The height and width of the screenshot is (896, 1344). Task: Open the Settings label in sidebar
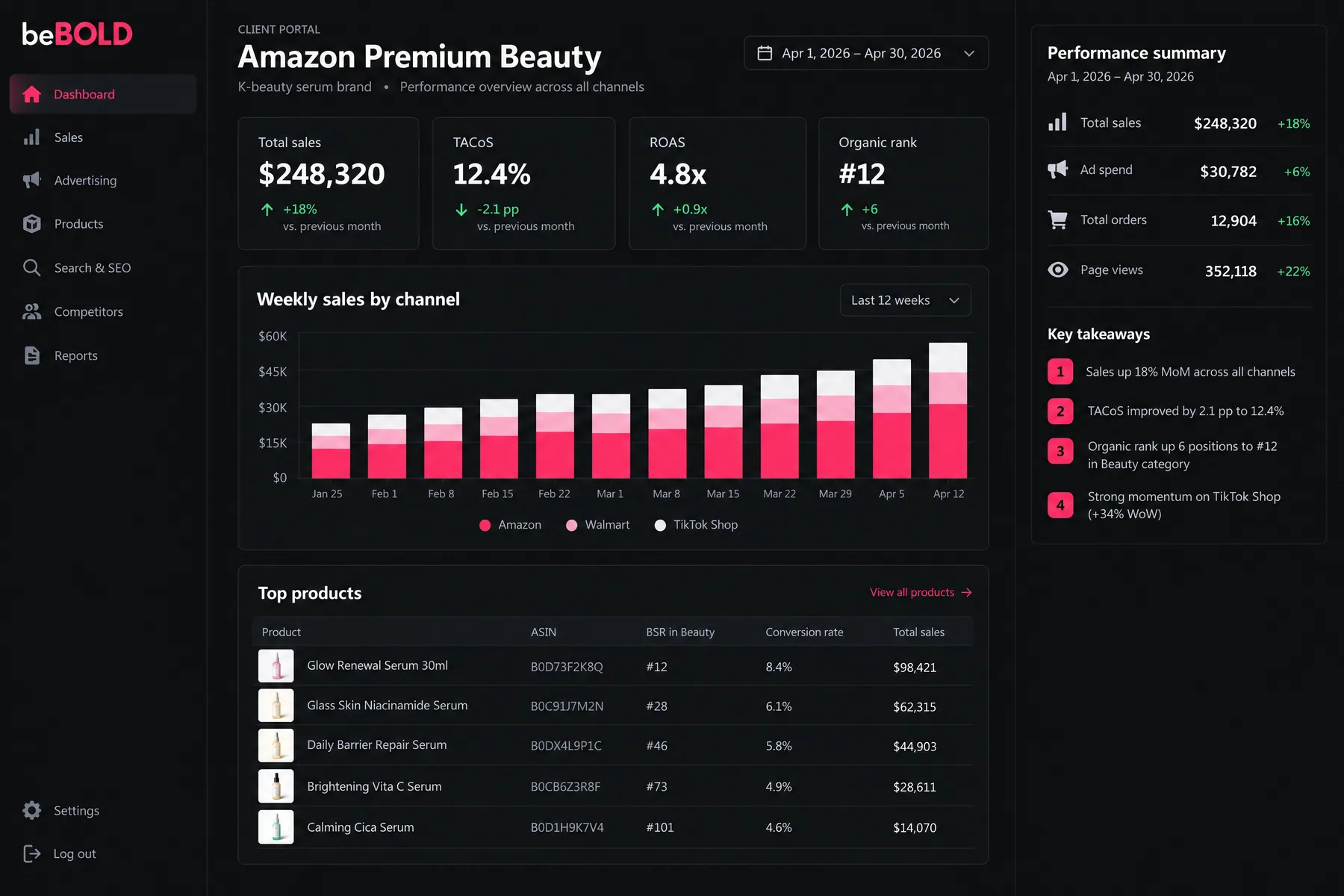(x=76, y=810)
